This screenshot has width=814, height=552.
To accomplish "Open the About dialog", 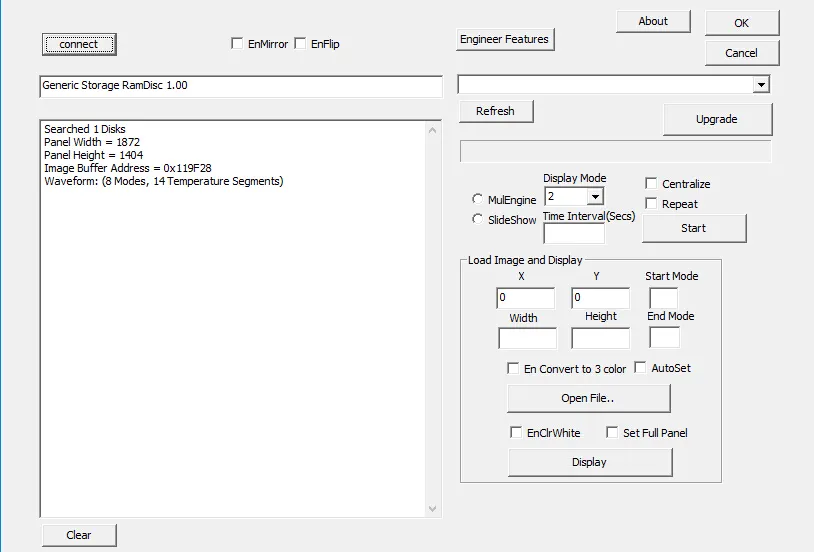I will (x=653, y=21).
